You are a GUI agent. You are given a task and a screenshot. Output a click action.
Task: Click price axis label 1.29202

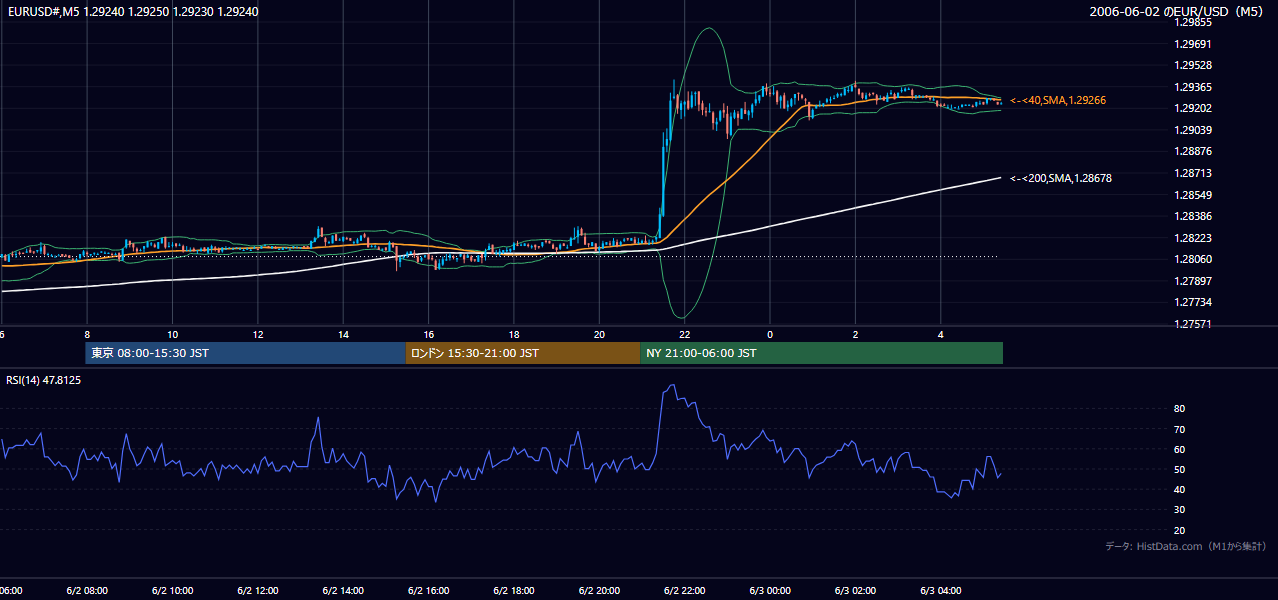(x=1193, y=108)
